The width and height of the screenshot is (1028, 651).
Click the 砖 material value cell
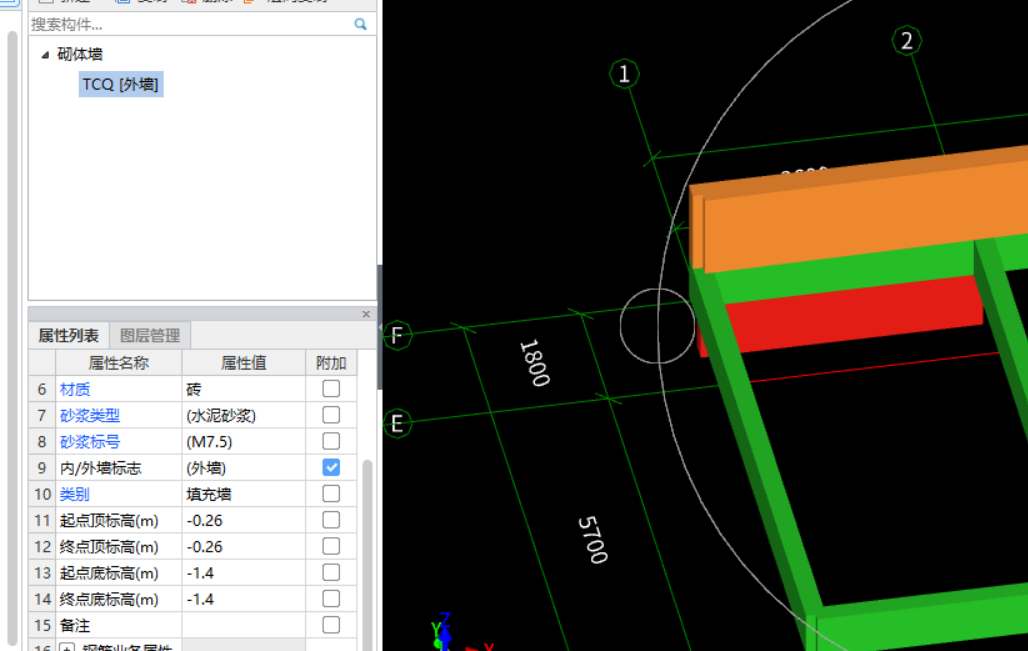click(x=243, y=389)
